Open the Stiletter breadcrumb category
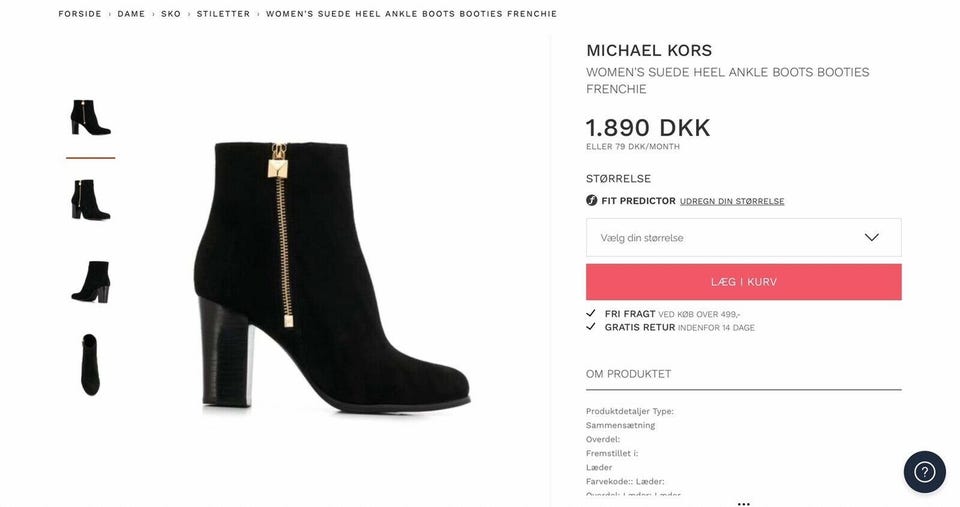 [223, 13]
